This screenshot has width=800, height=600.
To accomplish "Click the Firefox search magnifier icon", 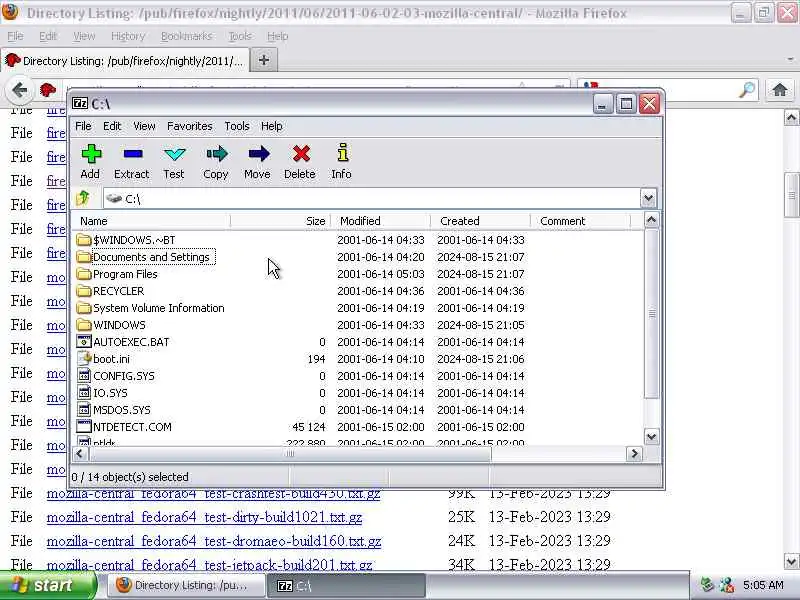I will [x=747, y=90].
